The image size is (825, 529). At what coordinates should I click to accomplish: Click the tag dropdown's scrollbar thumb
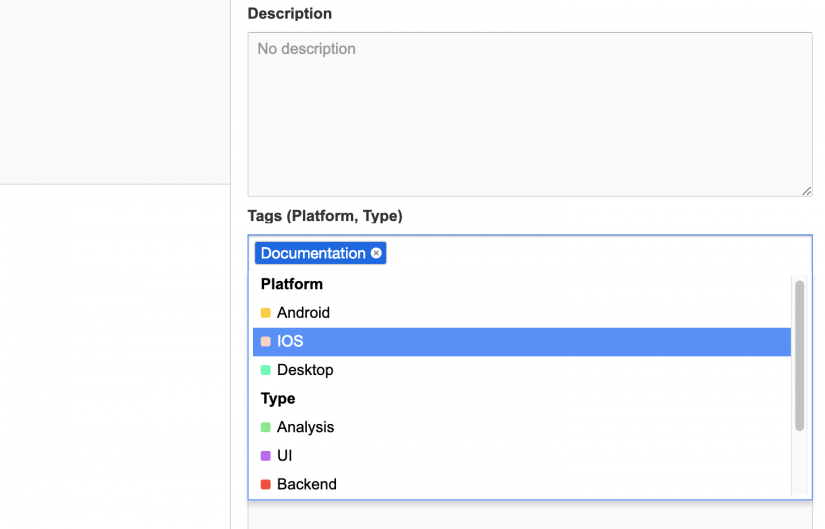click(799, 355)
